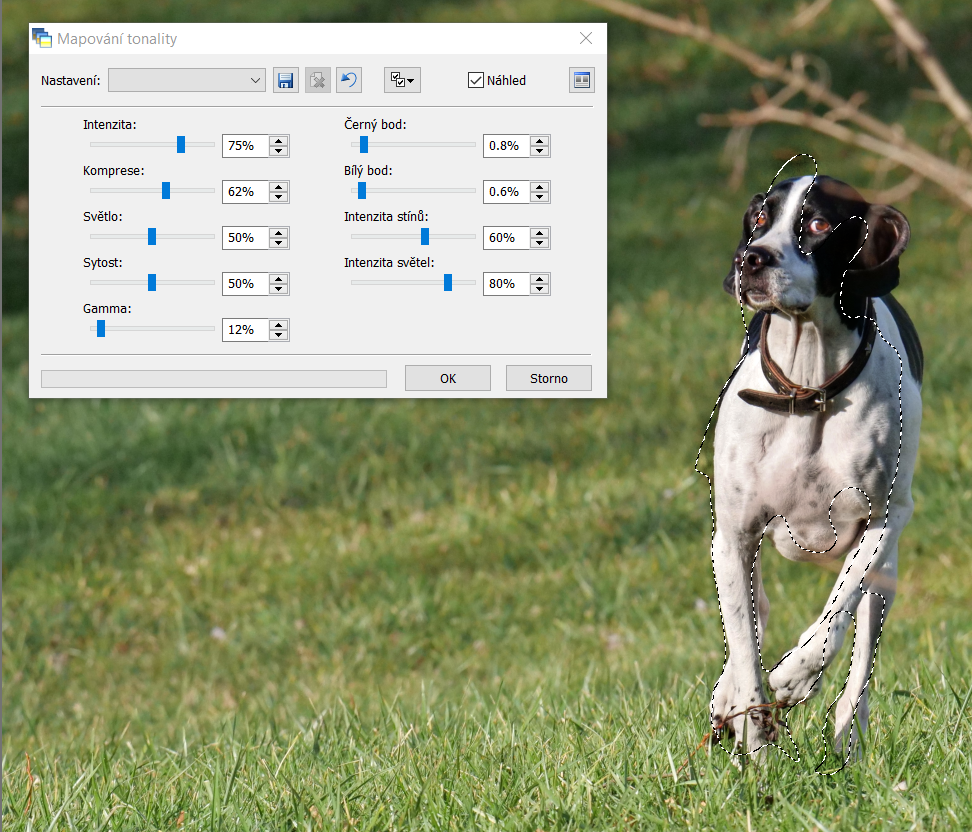Viewport: 972px width, 832px height.
Task: Click the Gamma value field showing 12%
Action: pos(245,329)
